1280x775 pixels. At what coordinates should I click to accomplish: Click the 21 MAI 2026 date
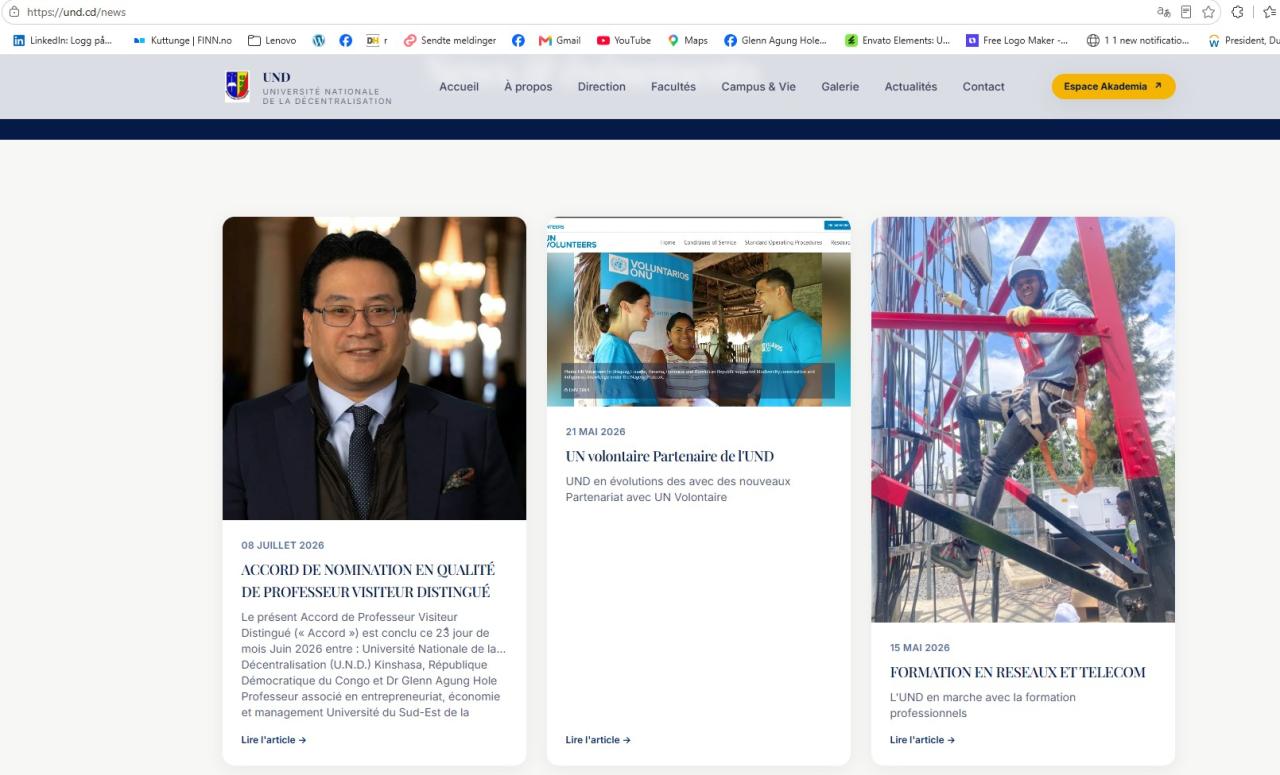pos(595,432)
